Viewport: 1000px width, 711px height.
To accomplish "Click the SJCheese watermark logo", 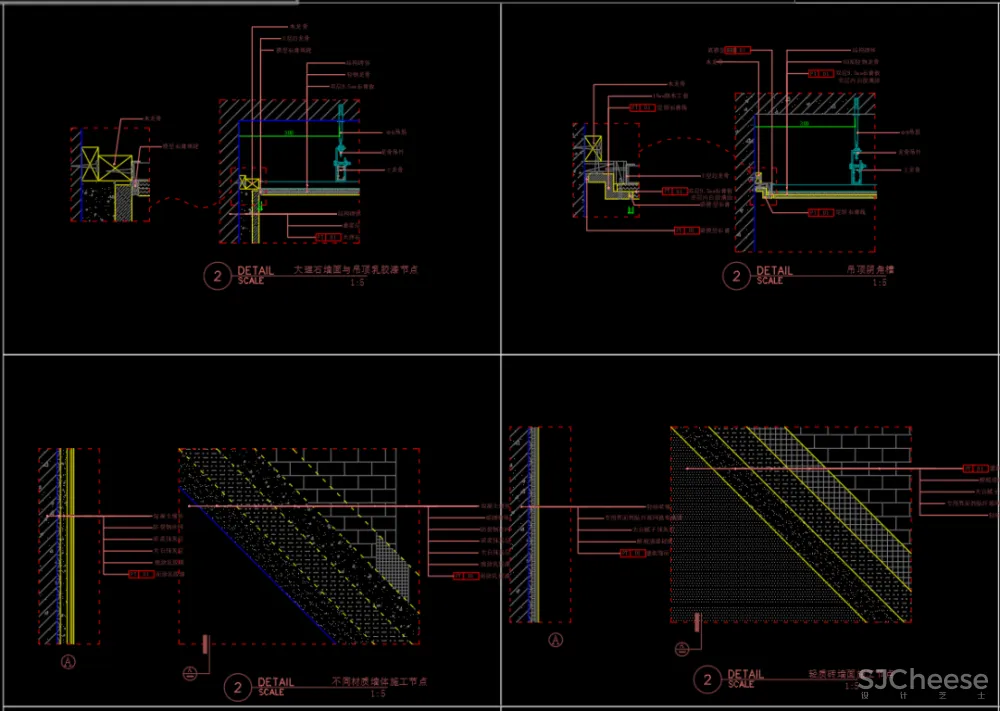I will click(922, 682).
